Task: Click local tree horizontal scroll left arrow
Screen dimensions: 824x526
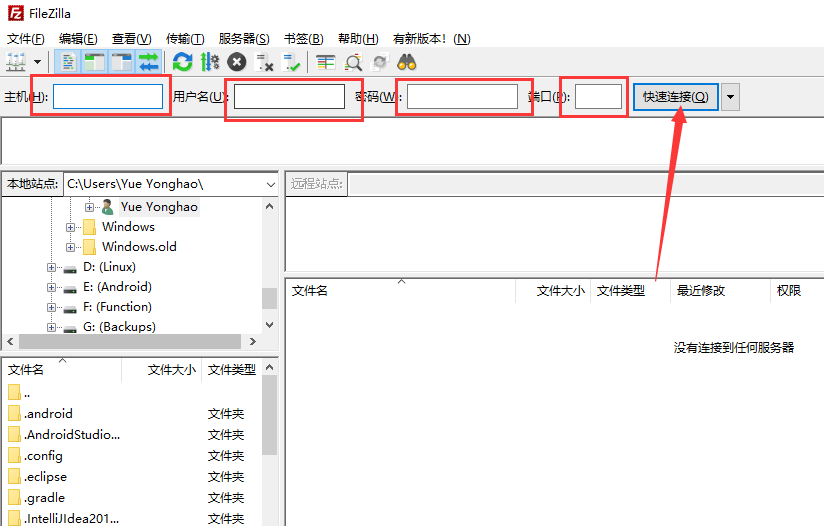Action: coord(10,342)
